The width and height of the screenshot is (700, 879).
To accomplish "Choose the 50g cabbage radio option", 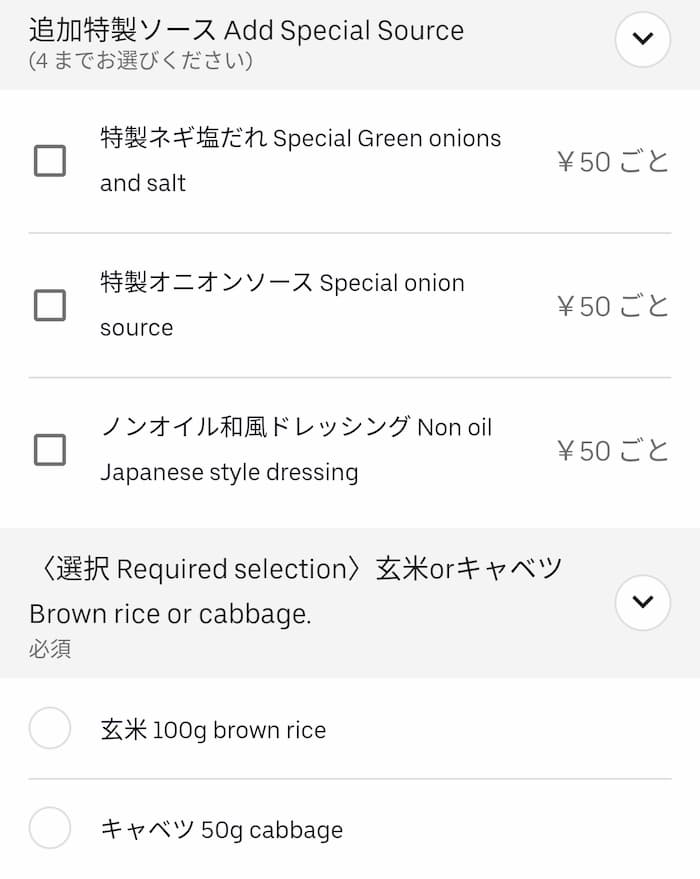I will (50, 828).
